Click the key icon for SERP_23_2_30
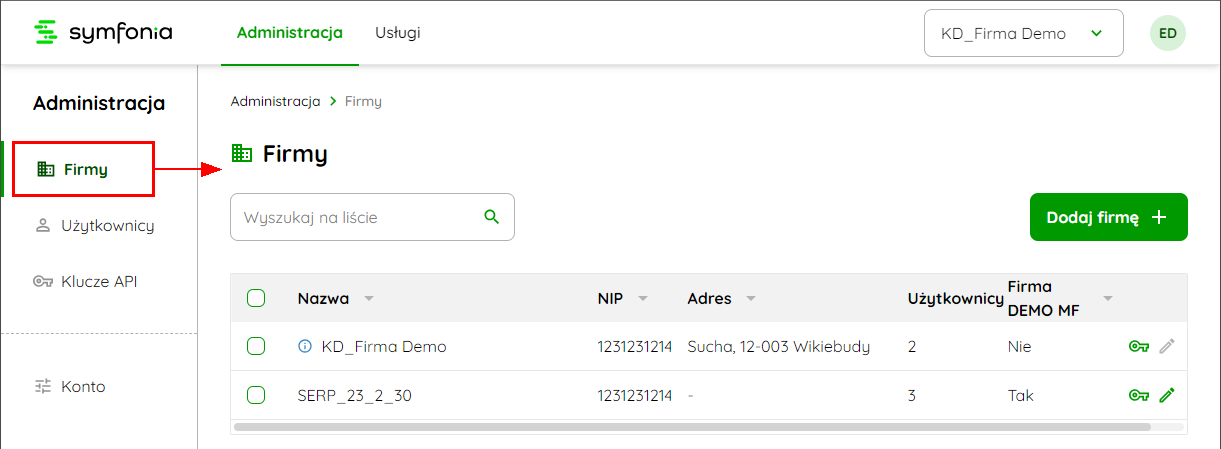This screenshot has width=1221, height=449. point(1138,396)
